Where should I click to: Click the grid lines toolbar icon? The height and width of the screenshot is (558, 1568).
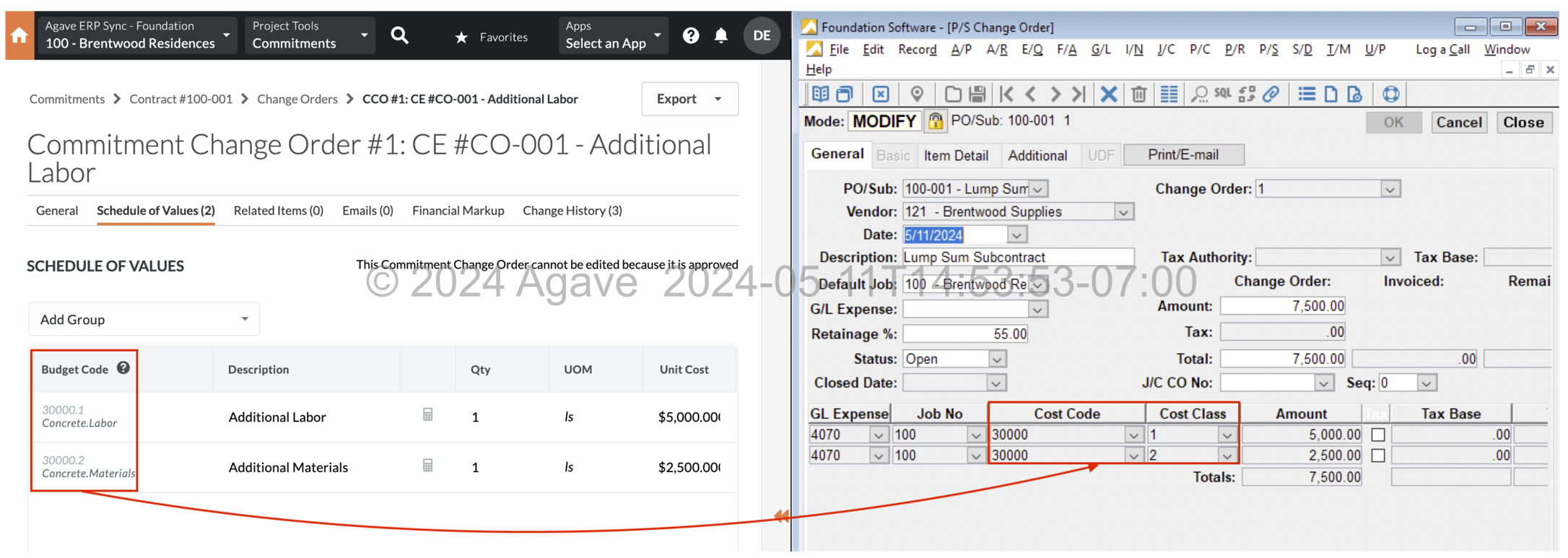(x=1169, y=94)
